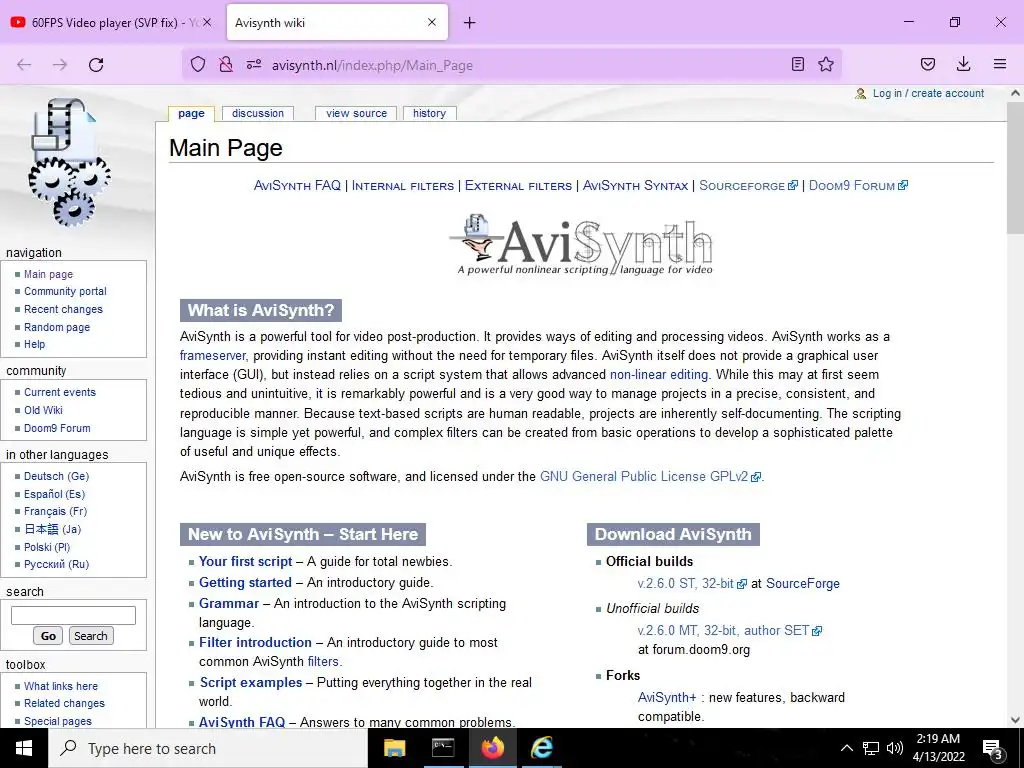Go back with the browser back arrow
The image size is (1024, 768).
coord(24,65)
